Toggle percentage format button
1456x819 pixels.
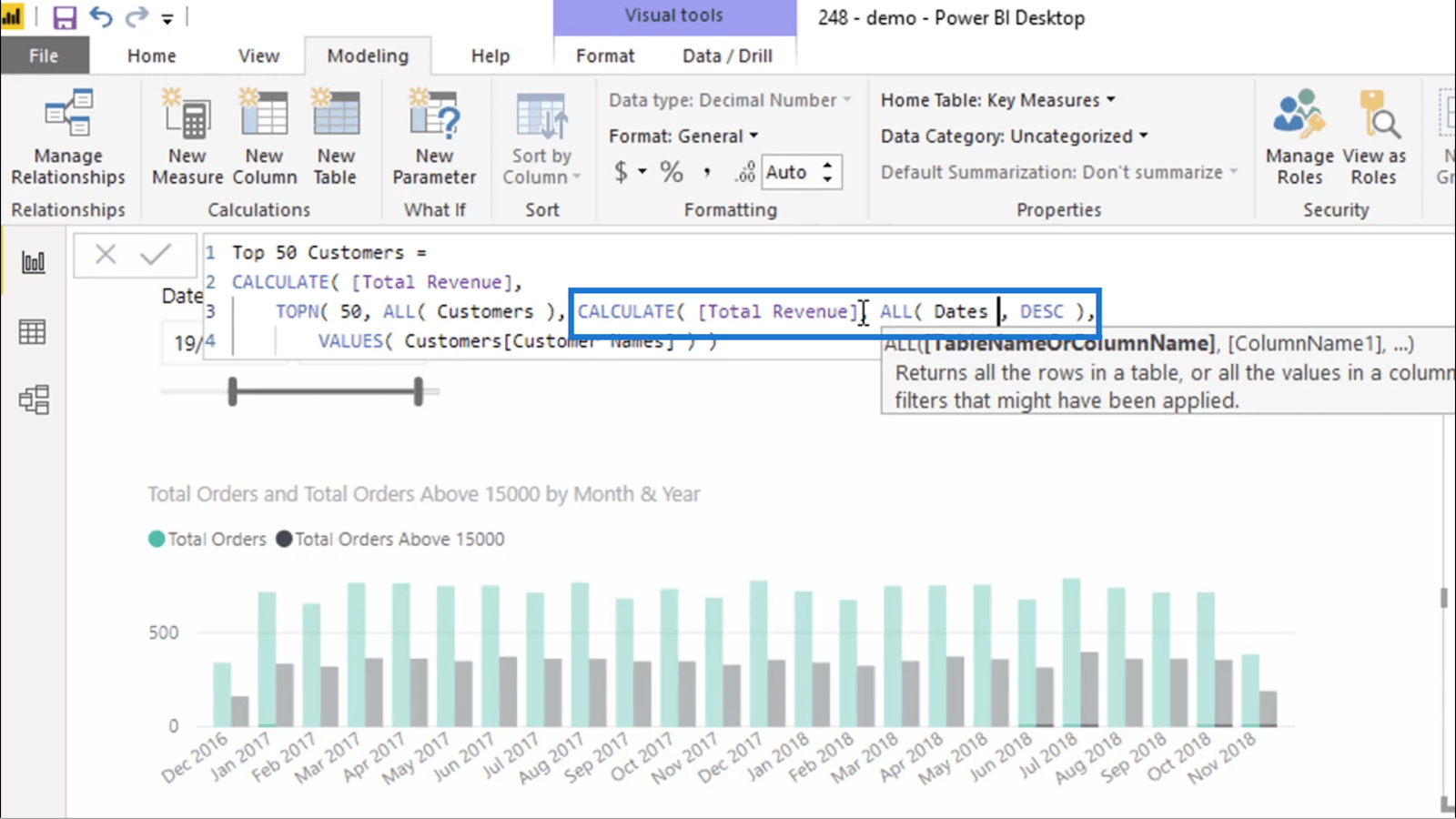coord(672,172)
